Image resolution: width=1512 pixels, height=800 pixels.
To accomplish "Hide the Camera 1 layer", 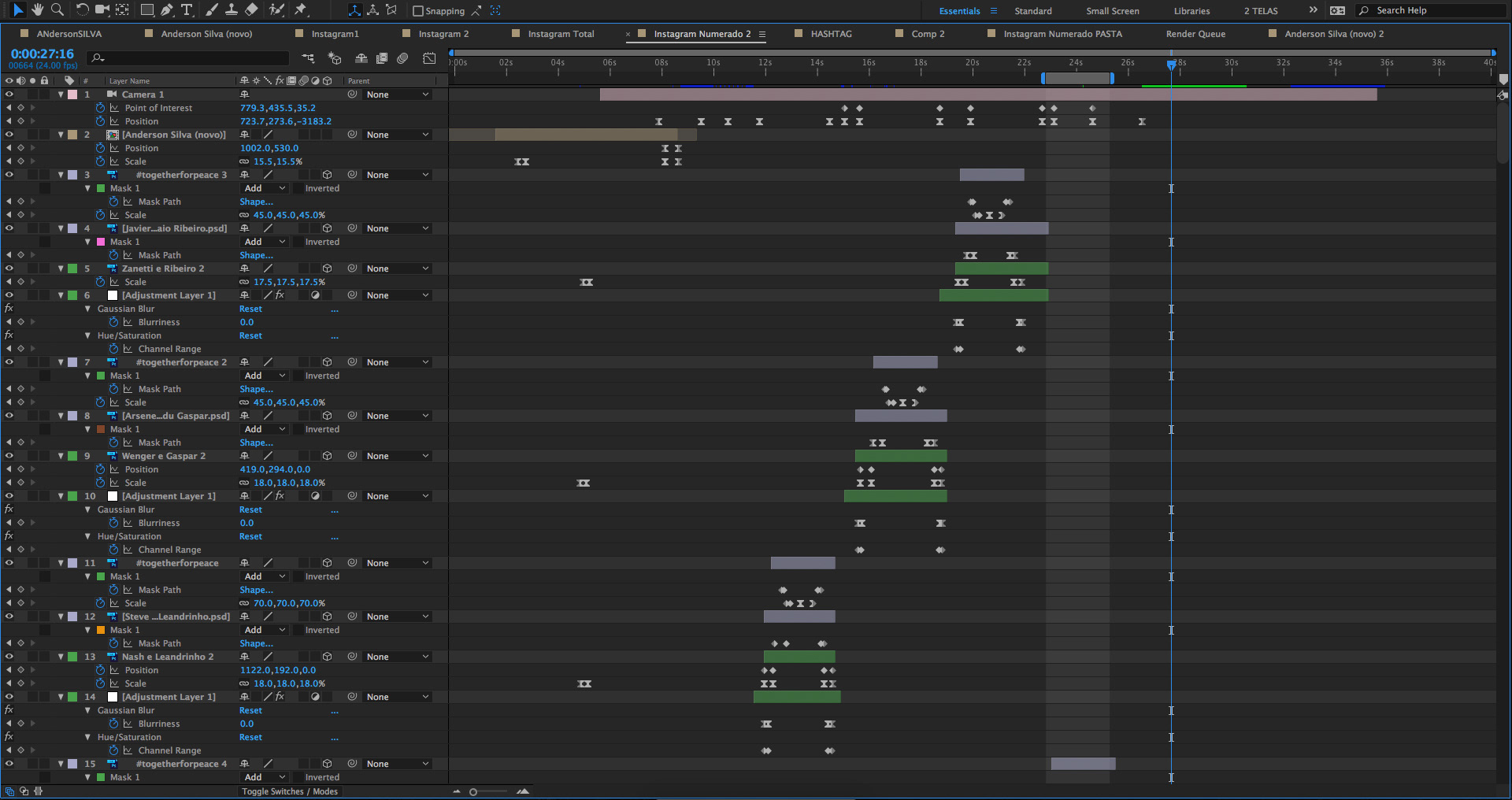I will [x=9, y=94].
